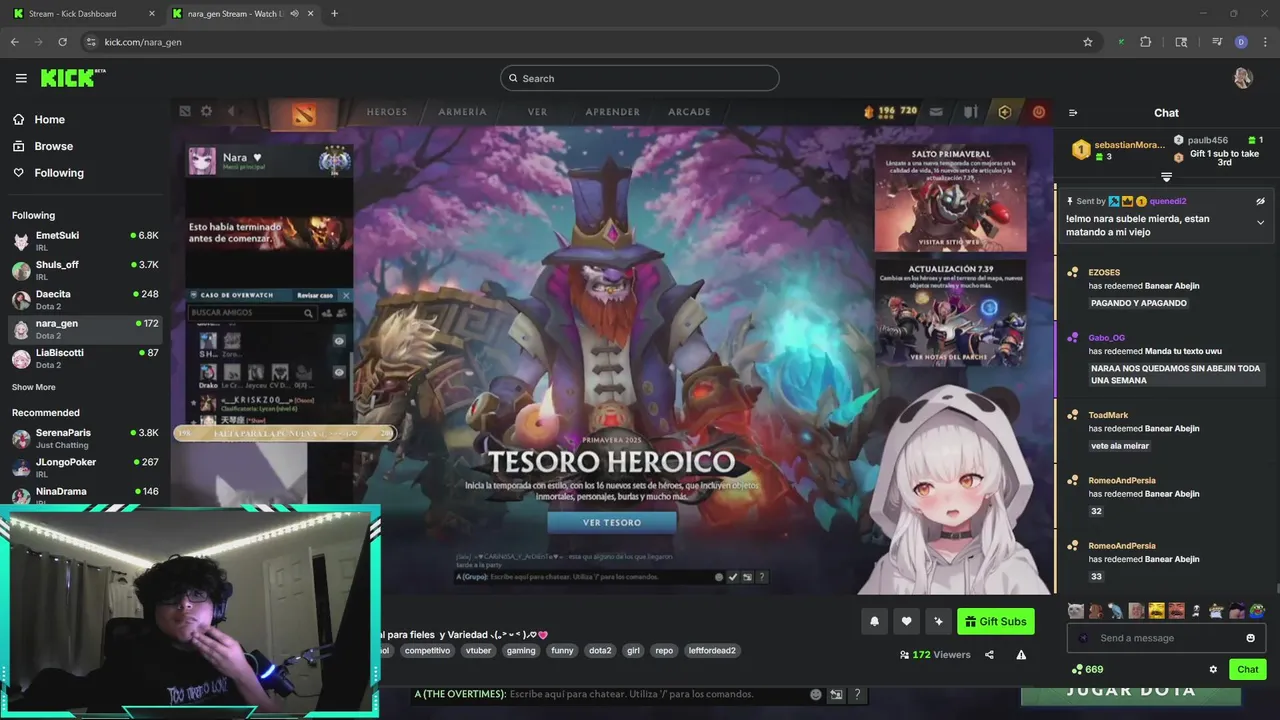Click the green Chat send button
1280x720 pixels.
point(1247,669)
